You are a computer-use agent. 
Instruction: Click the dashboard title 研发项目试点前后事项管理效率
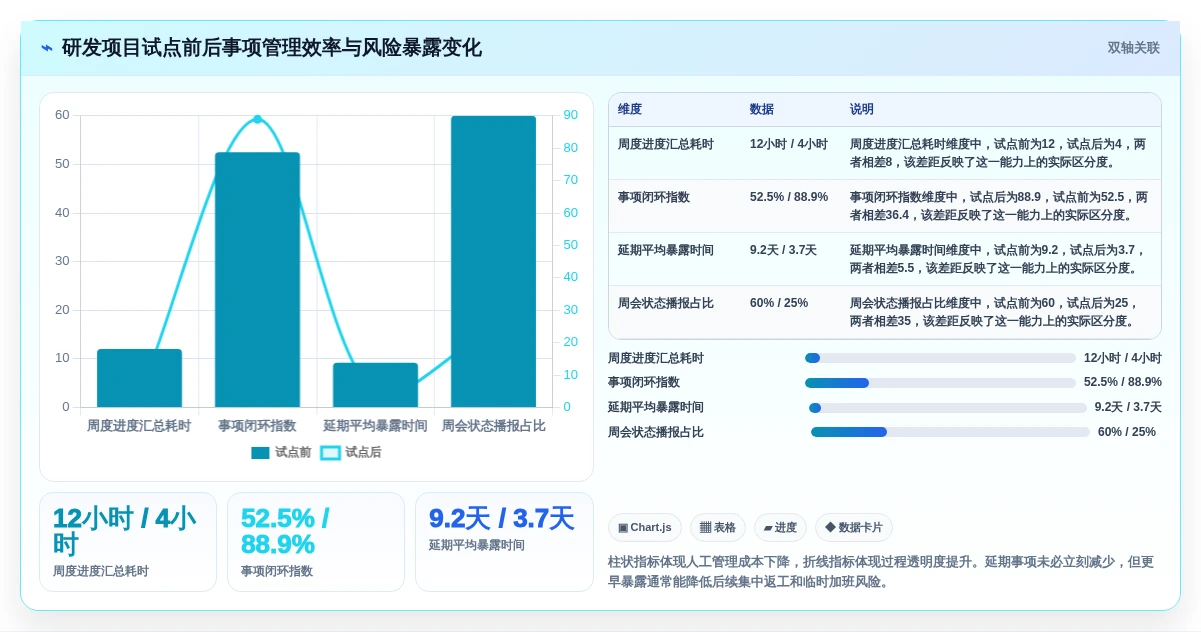[272, 48]
